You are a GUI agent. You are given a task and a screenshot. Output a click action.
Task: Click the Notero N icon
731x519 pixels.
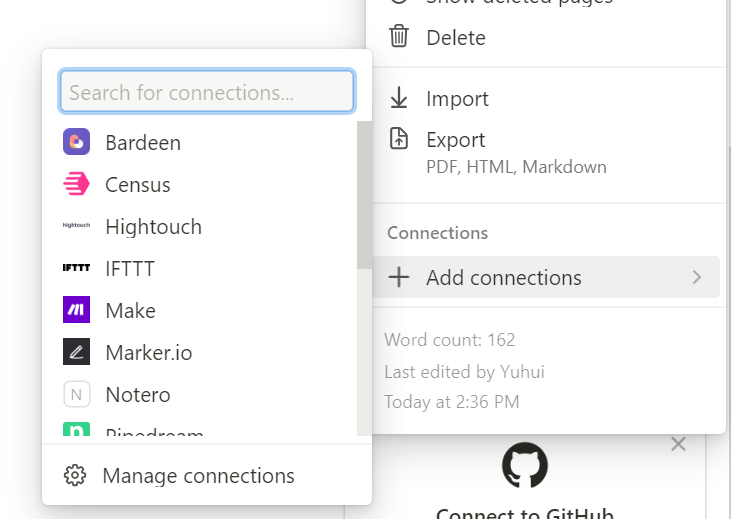point(77,394)
